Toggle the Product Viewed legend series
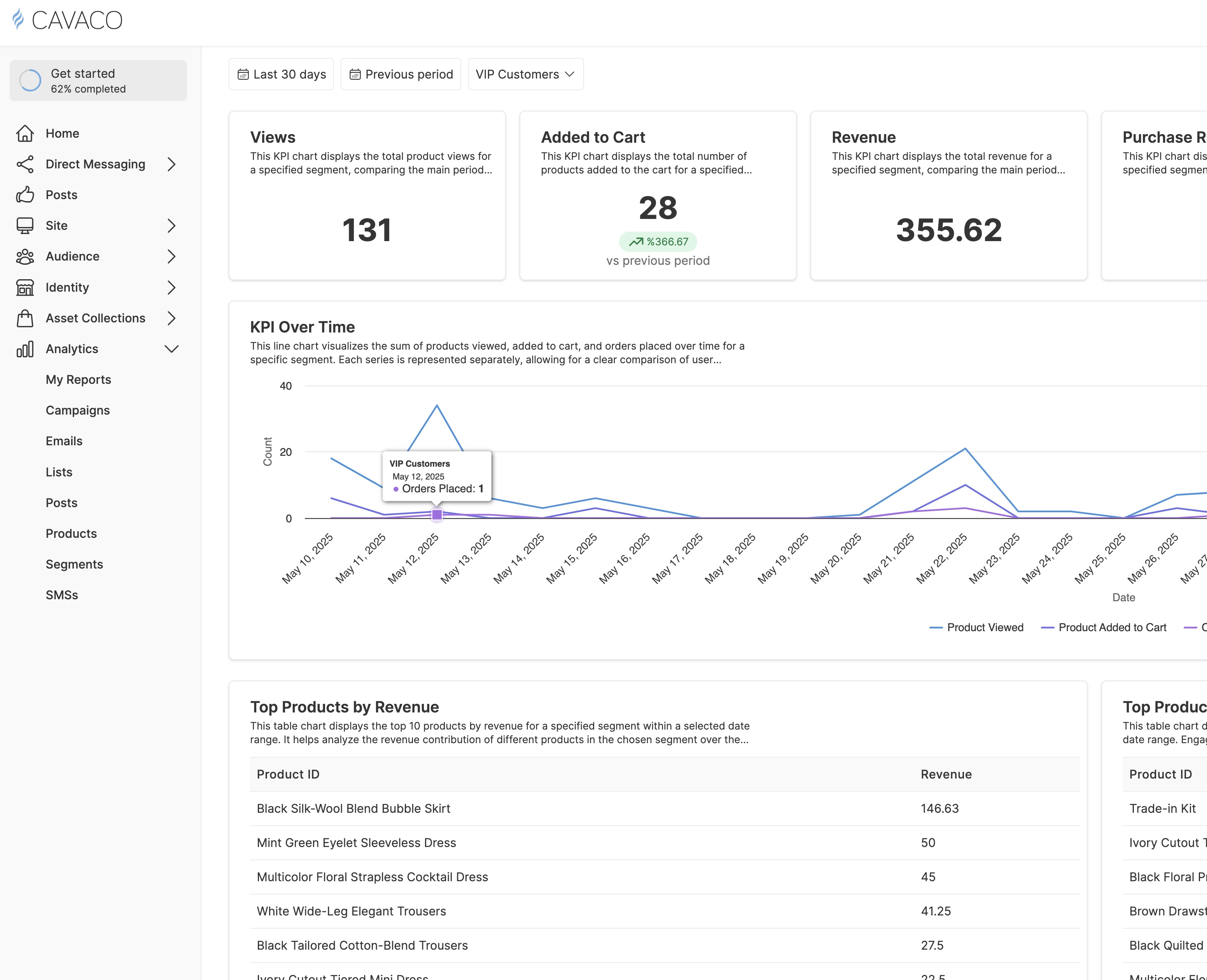 click(x=976, y=627)
